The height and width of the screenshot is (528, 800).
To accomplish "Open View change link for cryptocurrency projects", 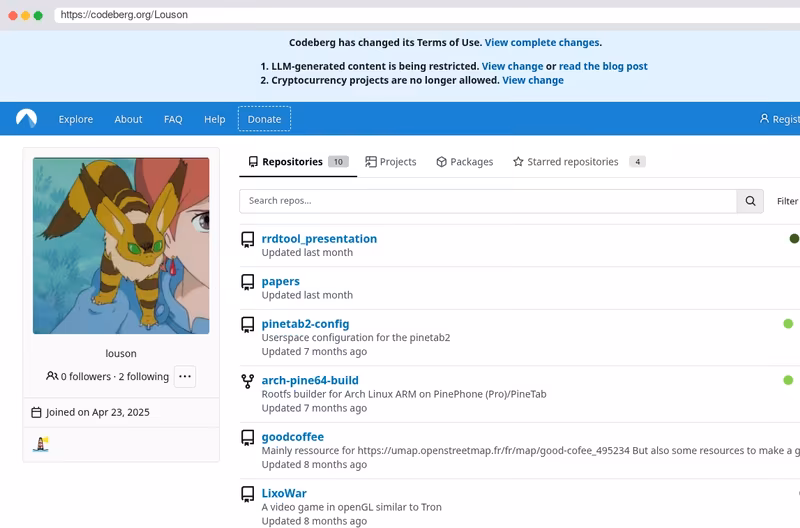I will [x=533, y=80].
